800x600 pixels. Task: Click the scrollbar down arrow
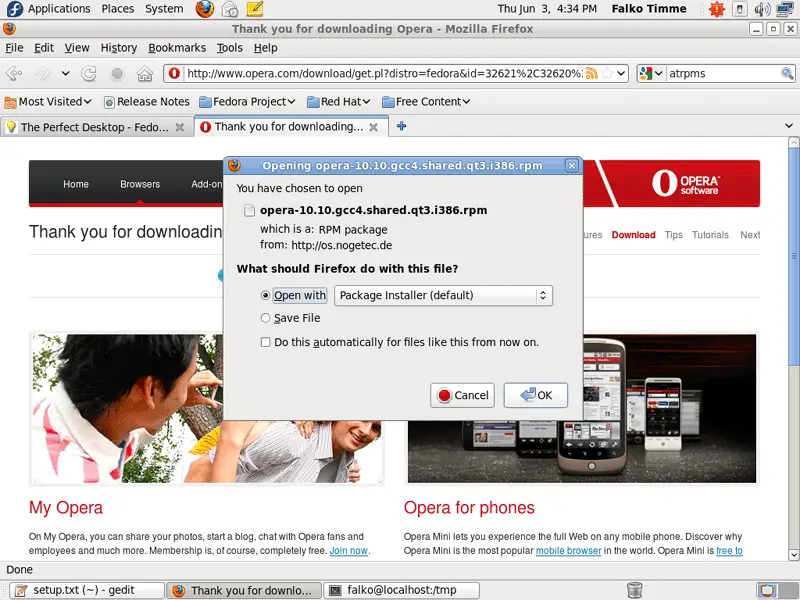pyautogui.click(x=793, y=555)
